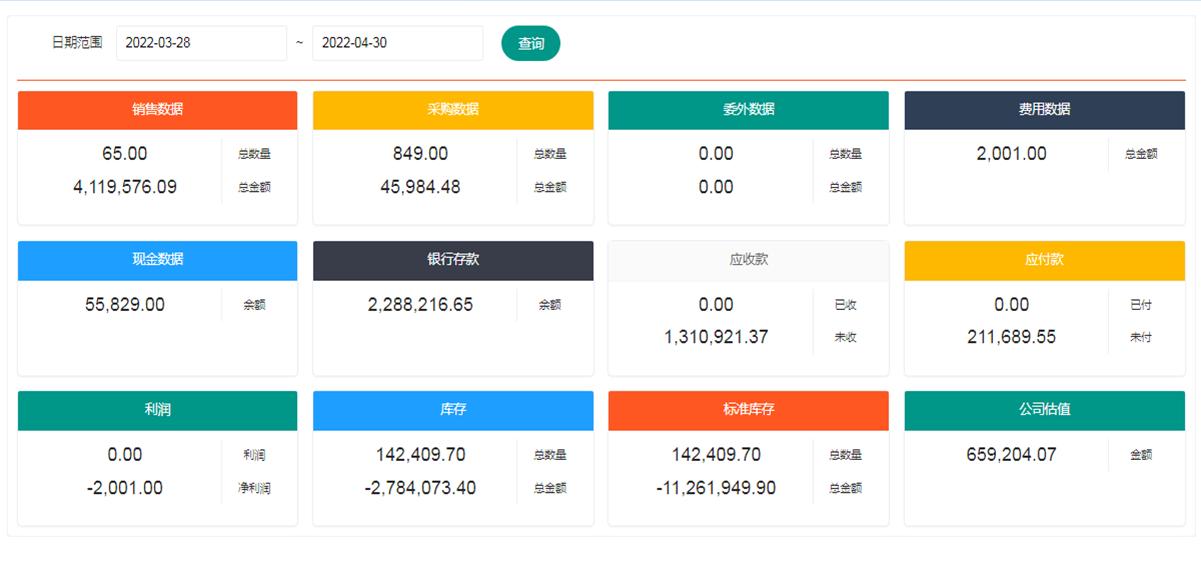Open the 银行存款 card header
This screenshot has width=1201, height=565.
pos(453,260)
